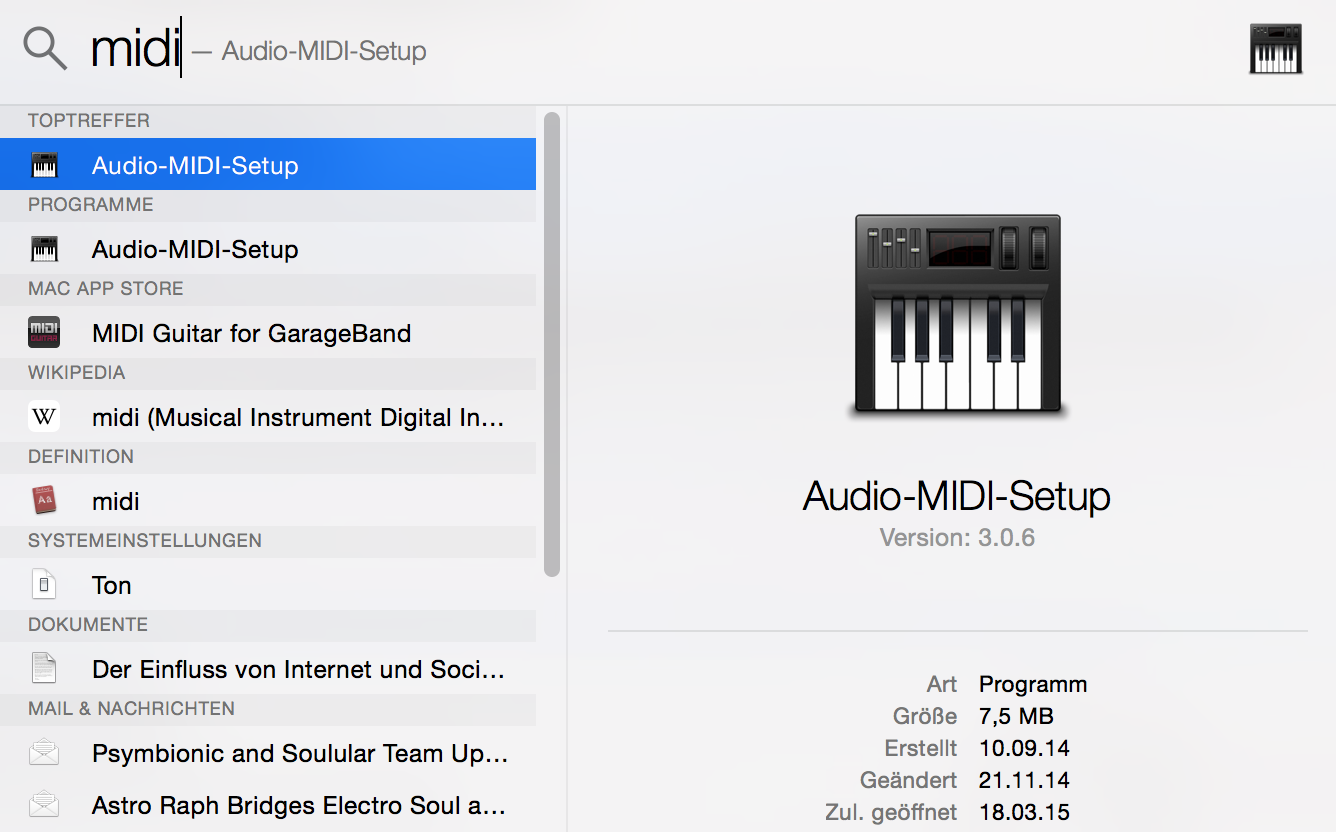Open Astro Raph Bridges Electro Soul mail
Viewport: 1336px width, 832px height.
(x=268, y=805)
